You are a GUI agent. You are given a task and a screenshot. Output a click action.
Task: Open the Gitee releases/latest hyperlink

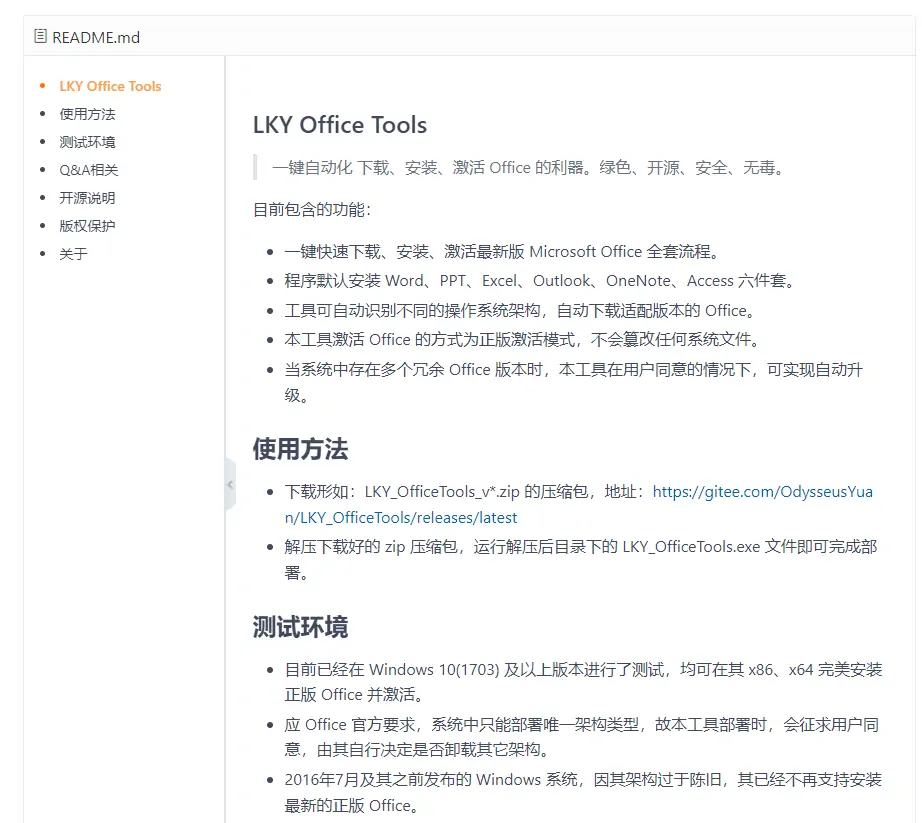tap(763, 492)
